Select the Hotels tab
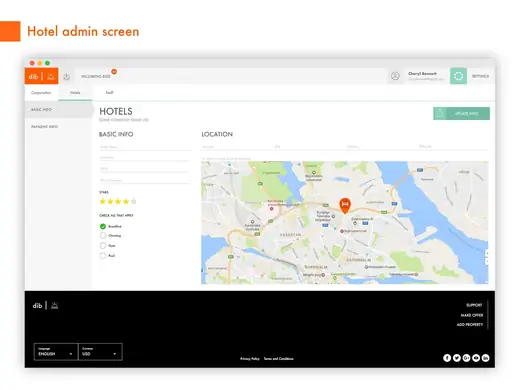This screenshot has height=390, width=520. pos(75,93)
